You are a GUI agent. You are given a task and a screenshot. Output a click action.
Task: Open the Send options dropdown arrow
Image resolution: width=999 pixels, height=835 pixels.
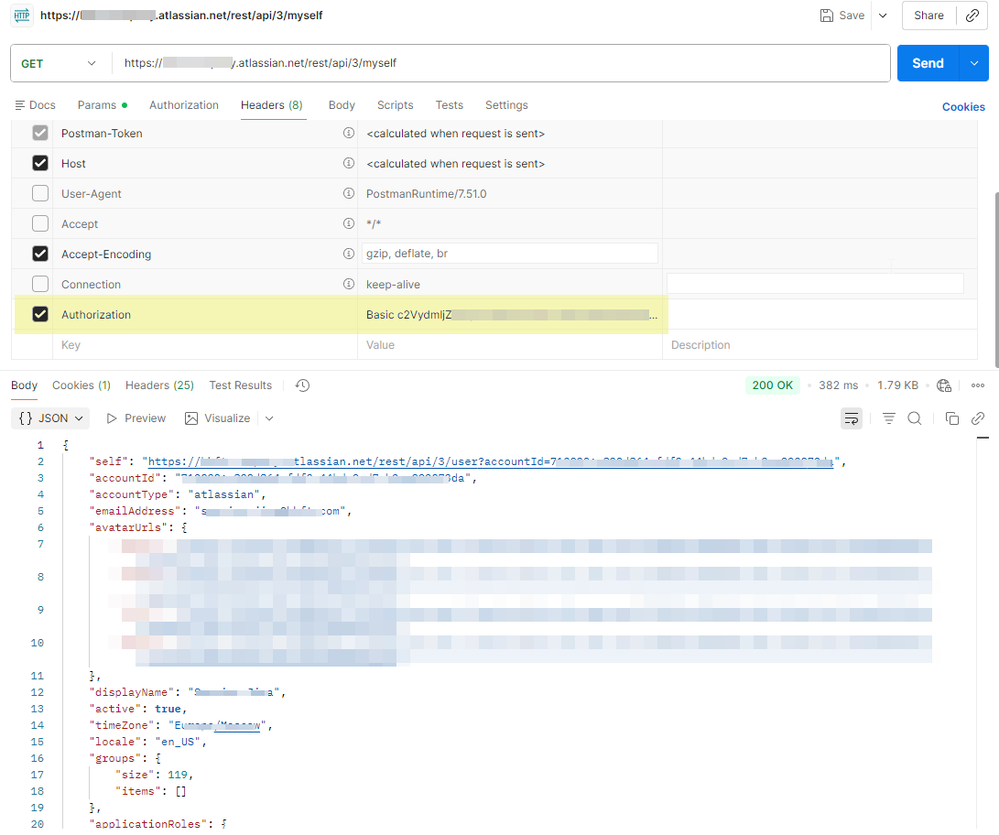coord(974,63)
